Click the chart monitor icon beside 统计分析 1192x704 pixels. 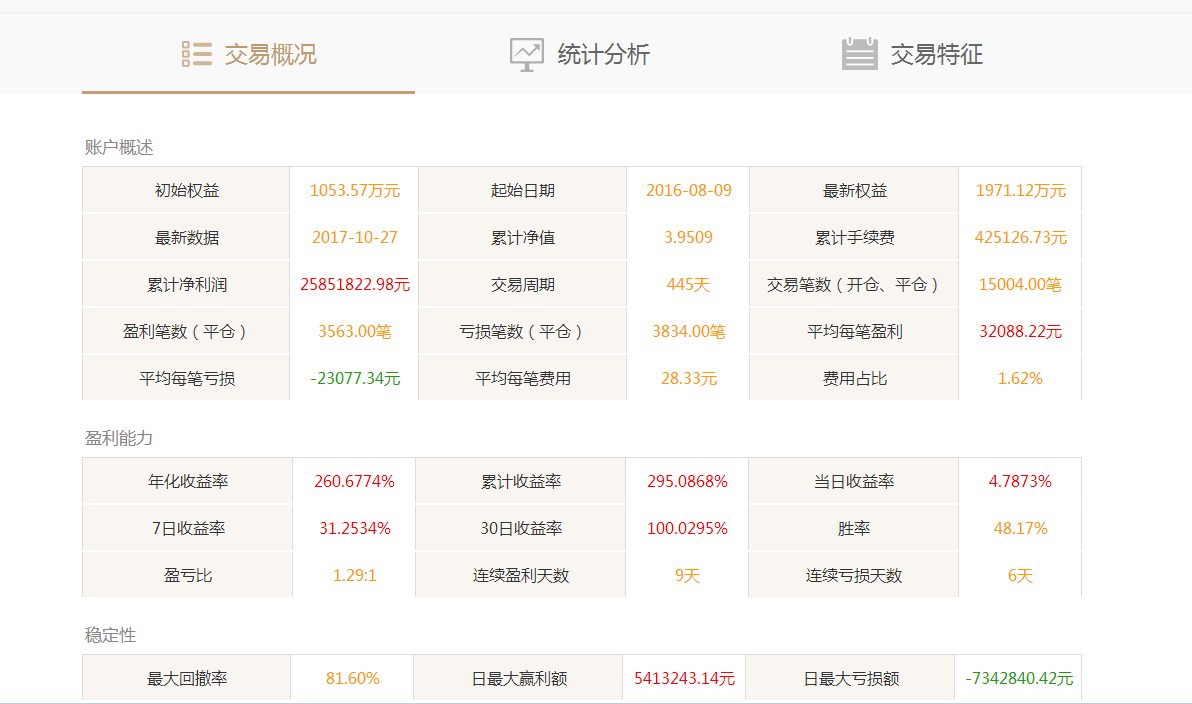(526, 54)
